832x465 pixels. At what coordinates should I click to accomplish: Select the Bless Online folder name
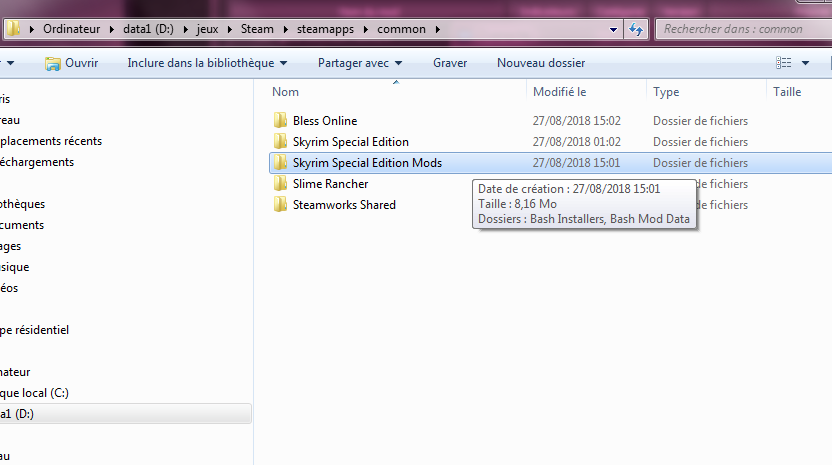click(325, 120)
